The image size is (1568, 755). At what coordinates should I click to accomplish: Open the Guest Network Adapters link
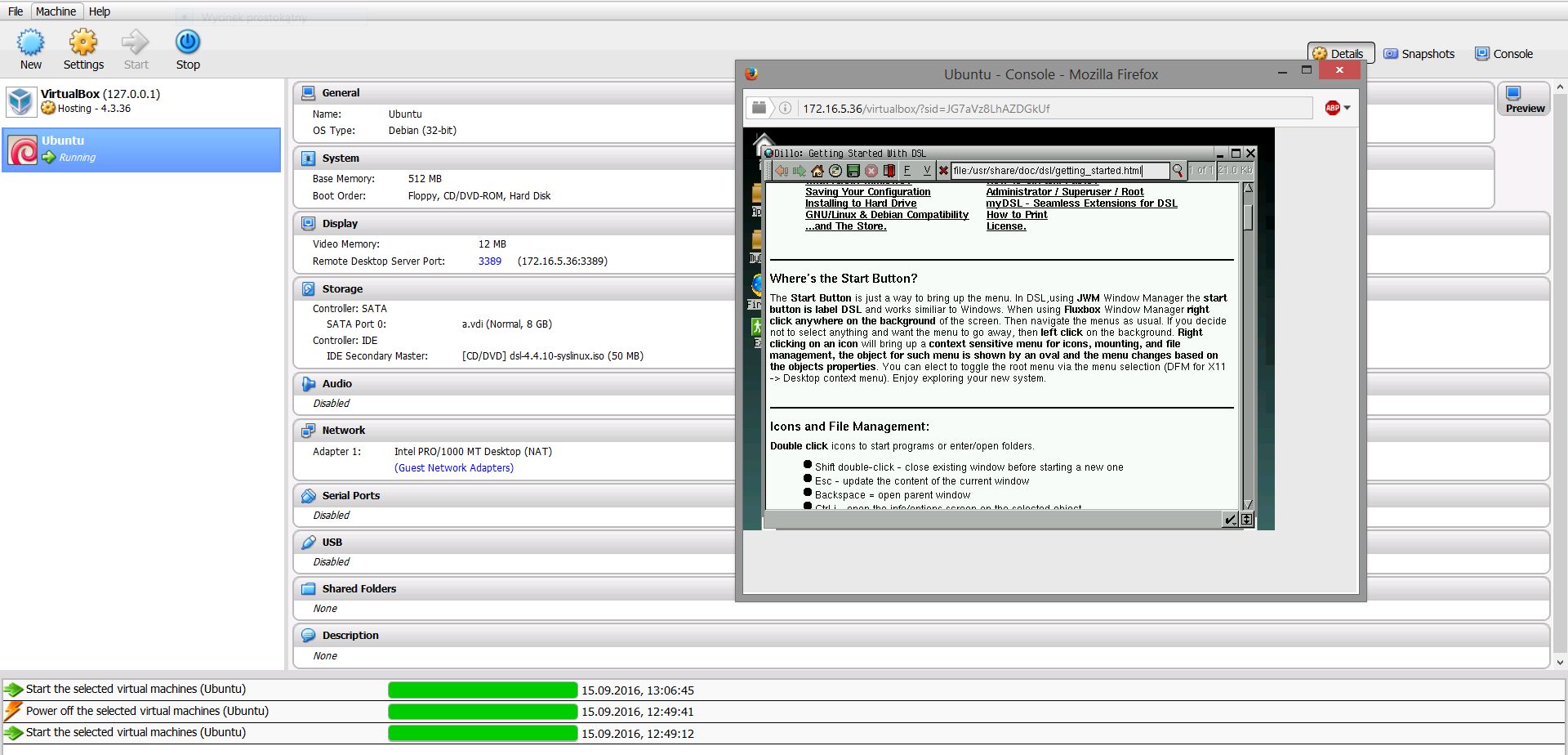point(454,468)
